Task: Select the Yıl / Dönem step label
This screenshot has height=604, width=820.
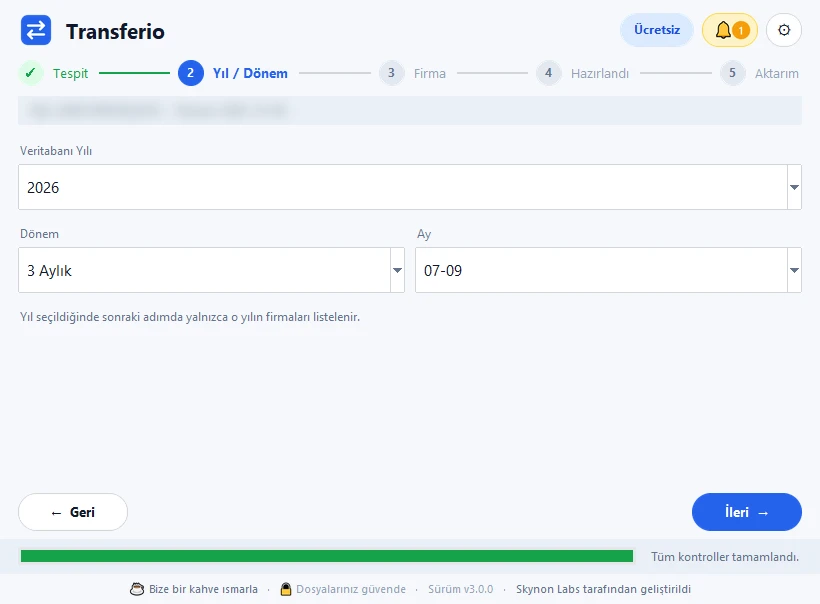Action: coord(250,73)
